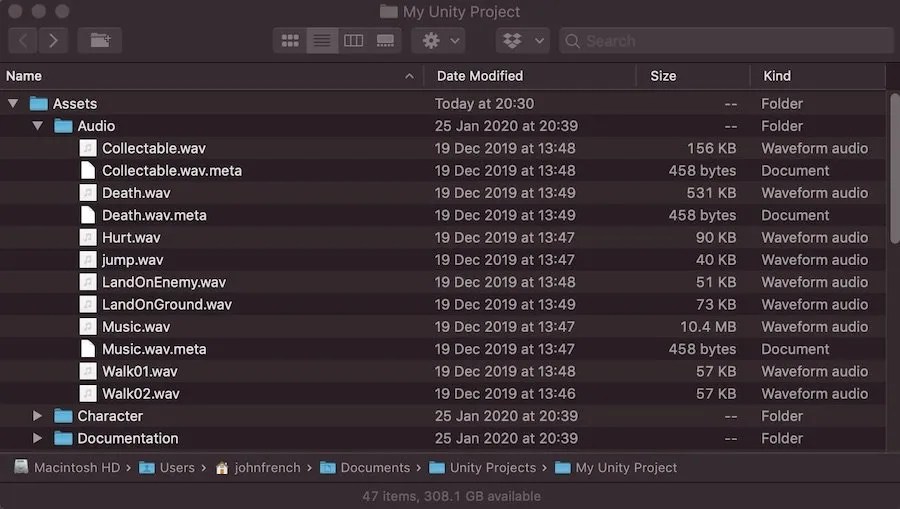Select the Death.wav file icon
Viewport: 900px width, 509px height.
tap(88, 193)
